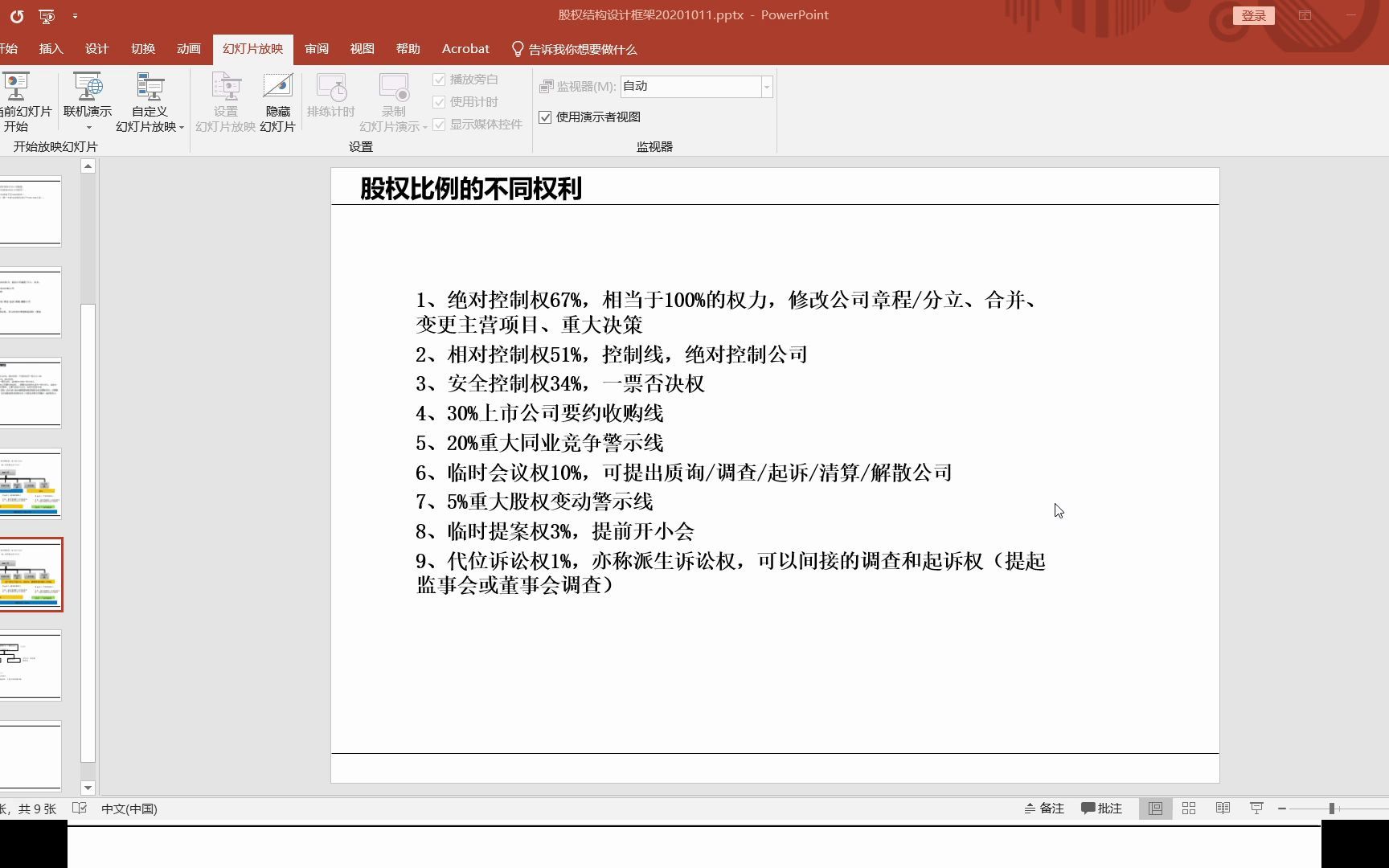The image size is (1389, 868).
Task: Click the 登录 sign-in button
Action: pos(1254,16)
